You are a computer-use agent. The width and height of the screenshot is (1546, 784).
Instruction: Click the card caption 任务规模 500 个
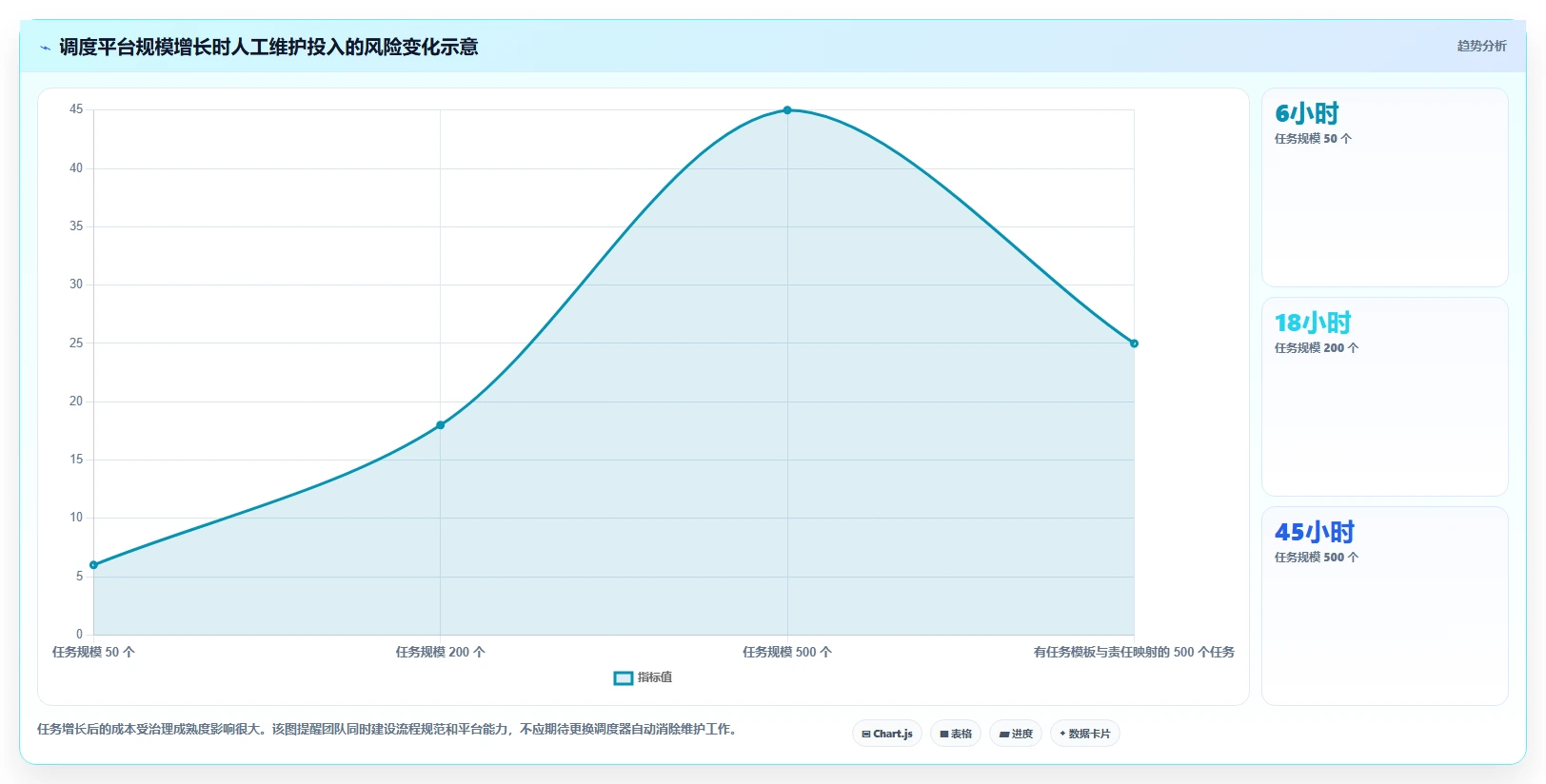pos(1317,558)
